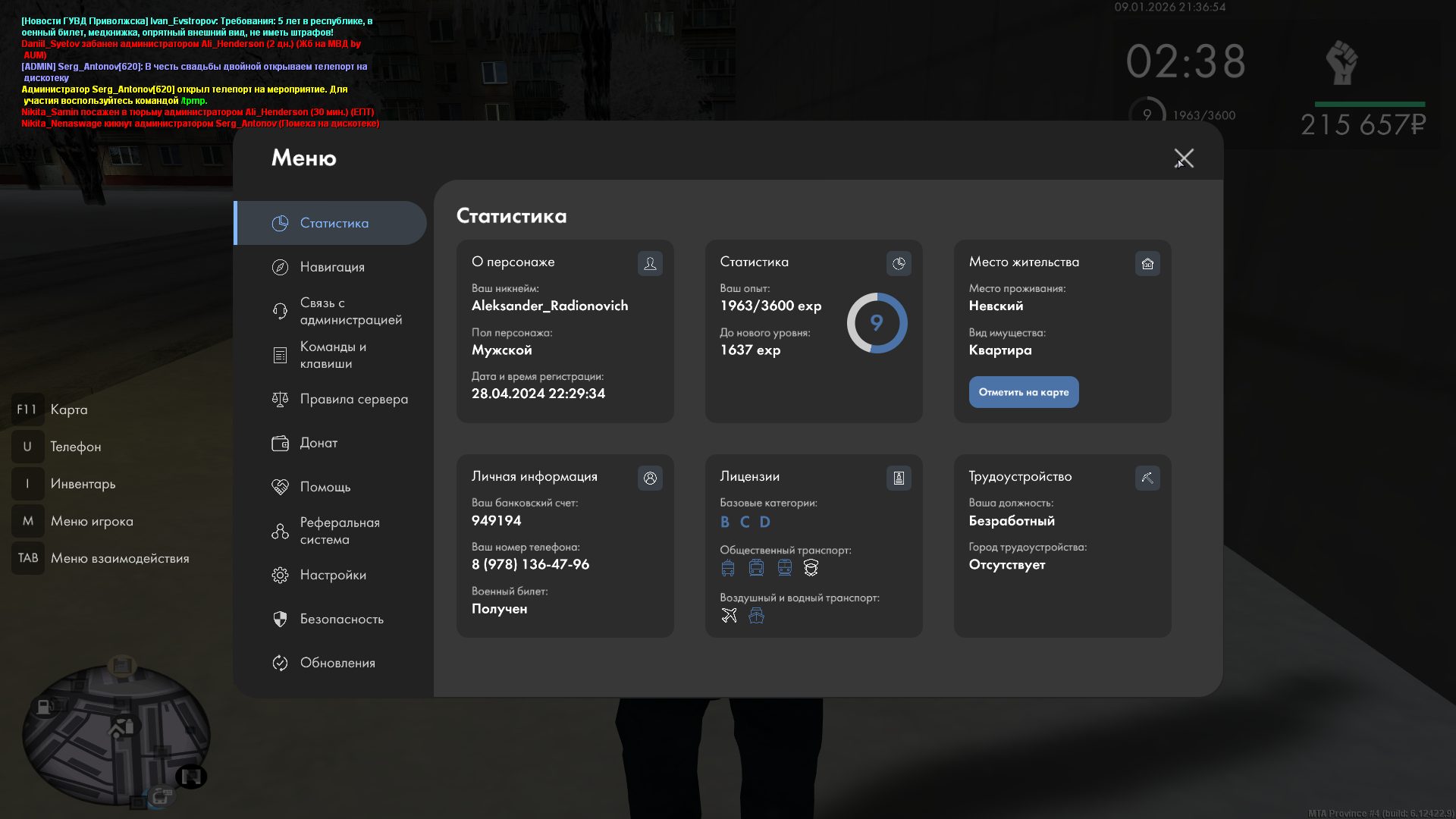Image resolution: width=1456 pixels, height=819 pixels.
Task: Select the Настройки menu item
Action: click(332, 575)
